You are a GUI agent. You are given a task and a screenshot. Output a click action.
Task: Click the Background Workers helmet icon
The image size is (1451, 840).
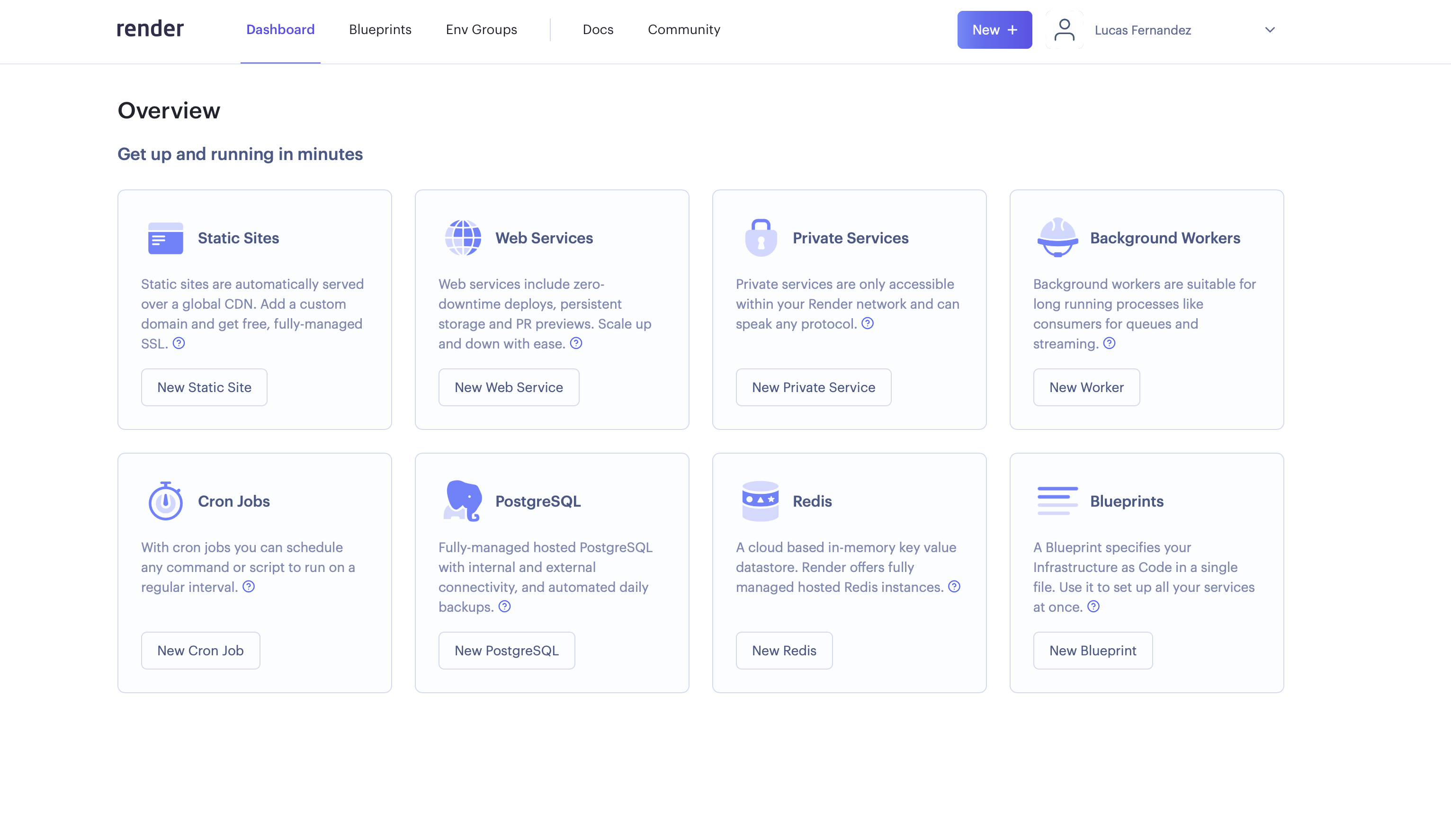coord(1057,238)
